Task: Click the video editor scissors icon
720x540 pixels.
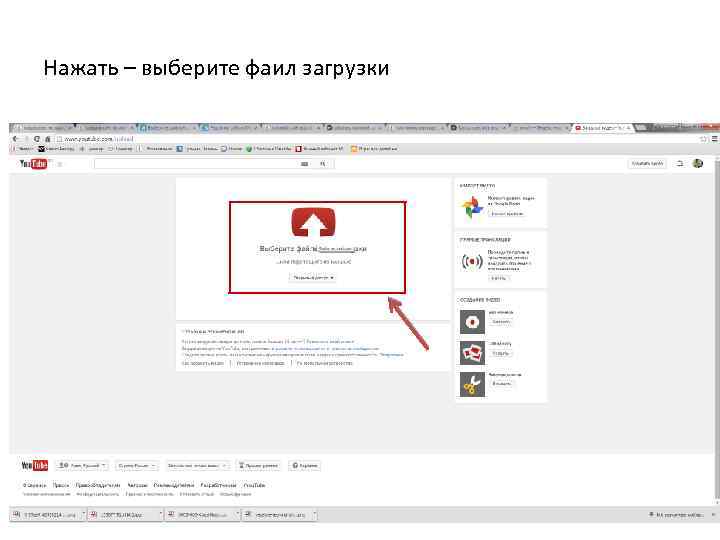Action: pyautogui.click(x=472, y=384)
